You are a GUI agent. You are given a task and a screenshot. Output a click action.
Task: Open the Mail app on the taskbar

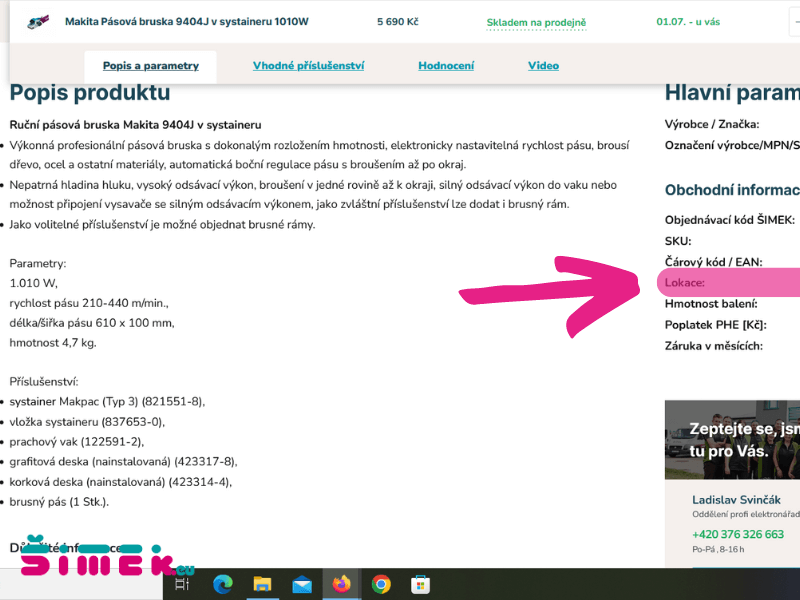coord(302,584)
